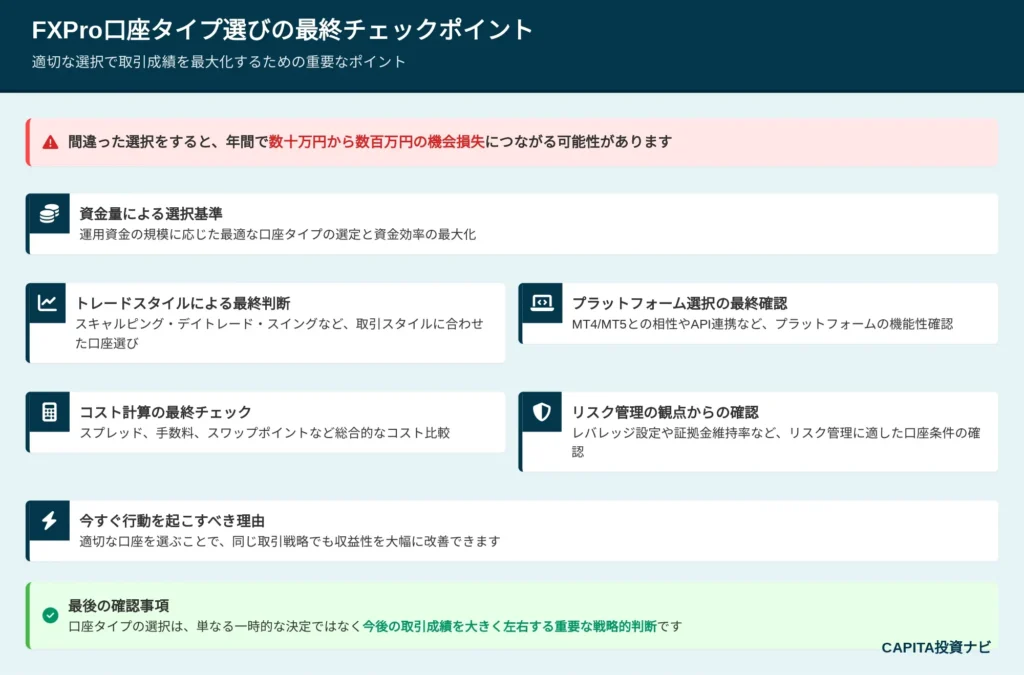
Task: Click description 運用資金の規模に応じた最適な口座タイプ
Action: point(278,234)
